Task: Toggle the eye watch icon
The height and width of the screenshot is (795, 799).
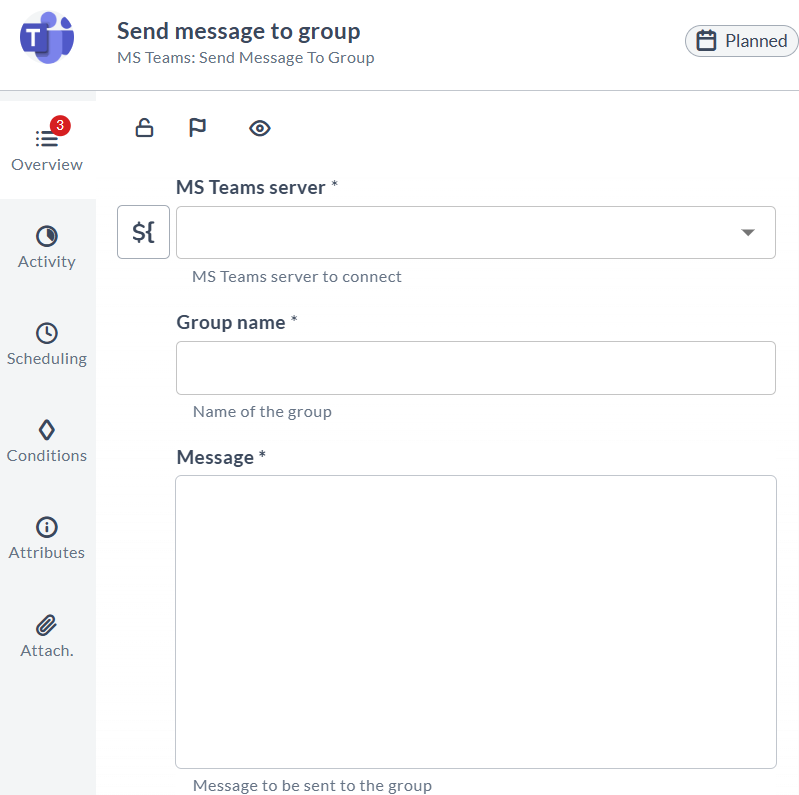Action: click(260, 128)
